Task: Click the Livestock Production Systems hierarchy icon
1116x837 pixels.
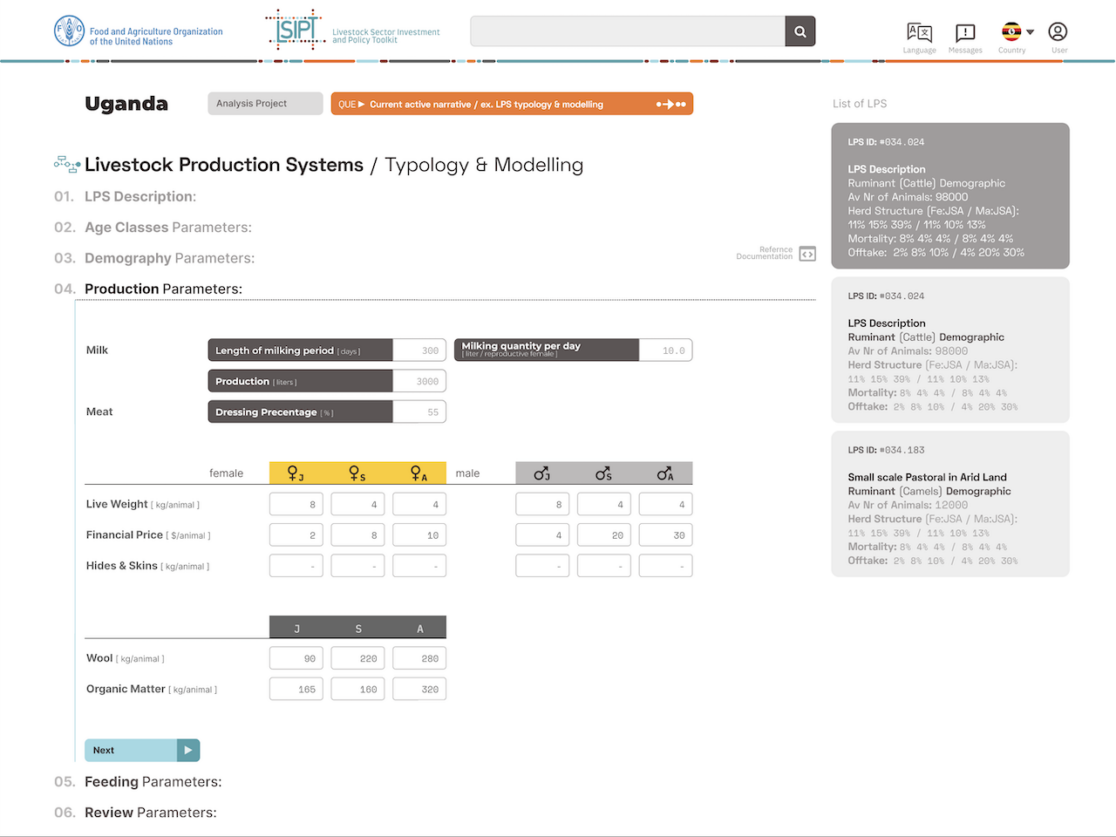Action: coord(67,165)
